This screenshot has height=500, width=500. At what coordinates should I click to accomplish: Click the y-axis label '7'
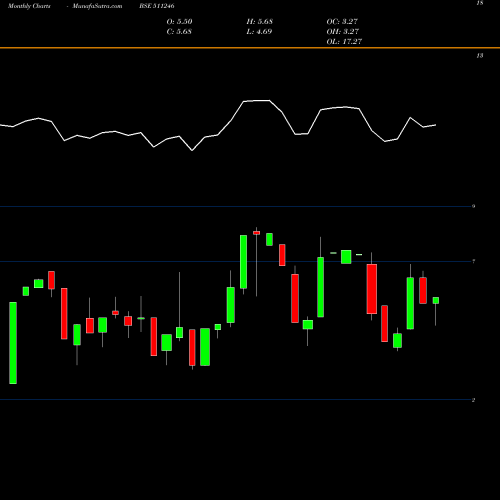pos(473,261)
